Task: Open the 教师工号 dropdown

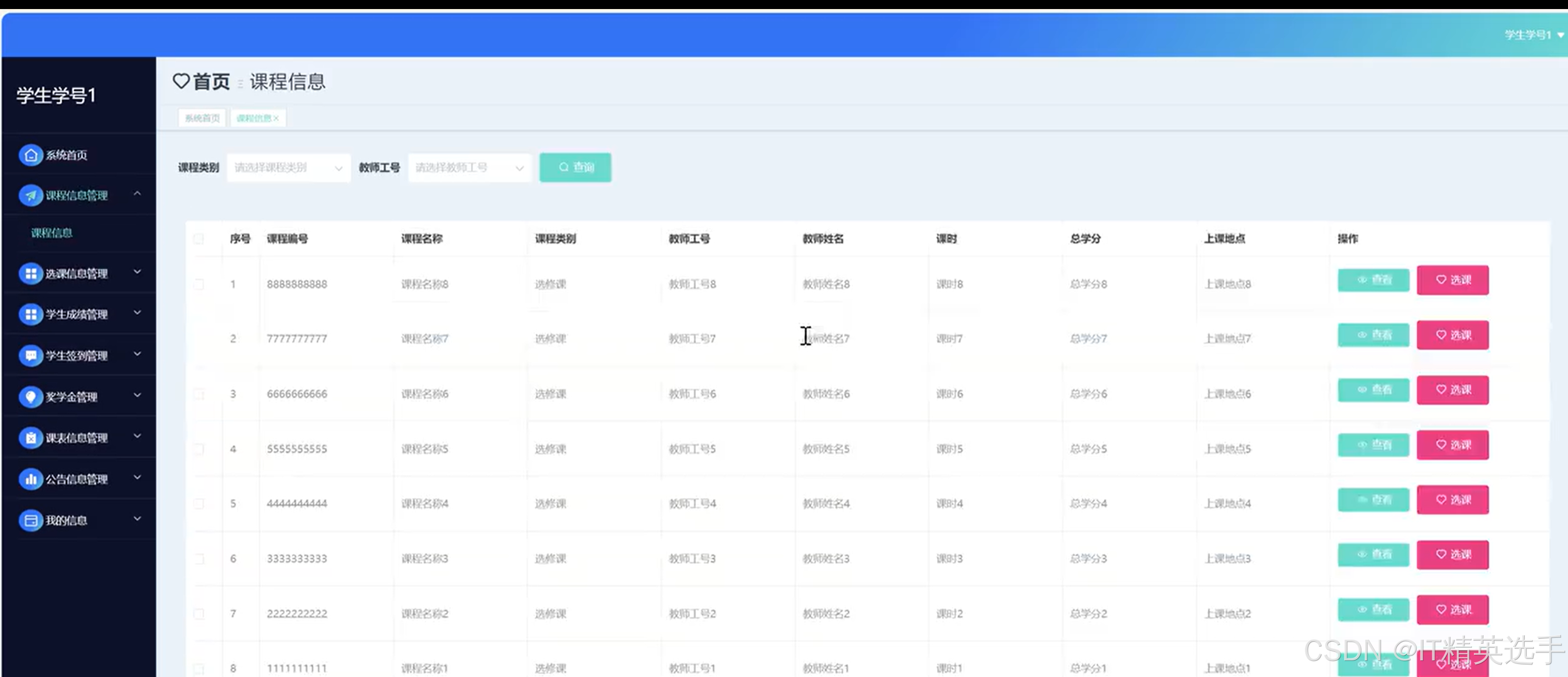Action: 469,167
